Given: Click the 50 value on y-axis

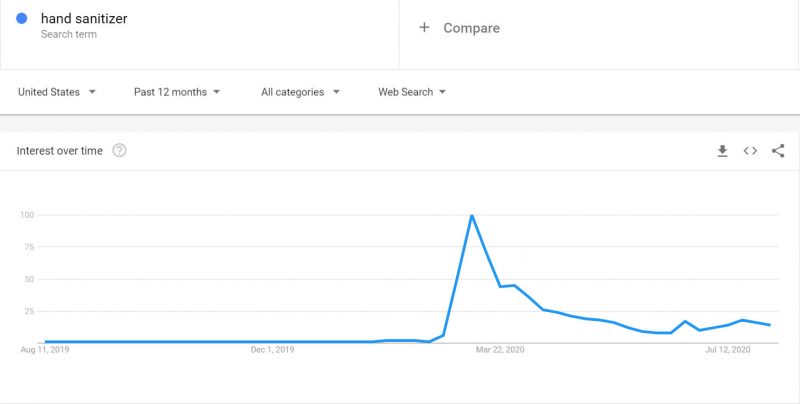Looking at the screenshot, I should coord(28,279).
